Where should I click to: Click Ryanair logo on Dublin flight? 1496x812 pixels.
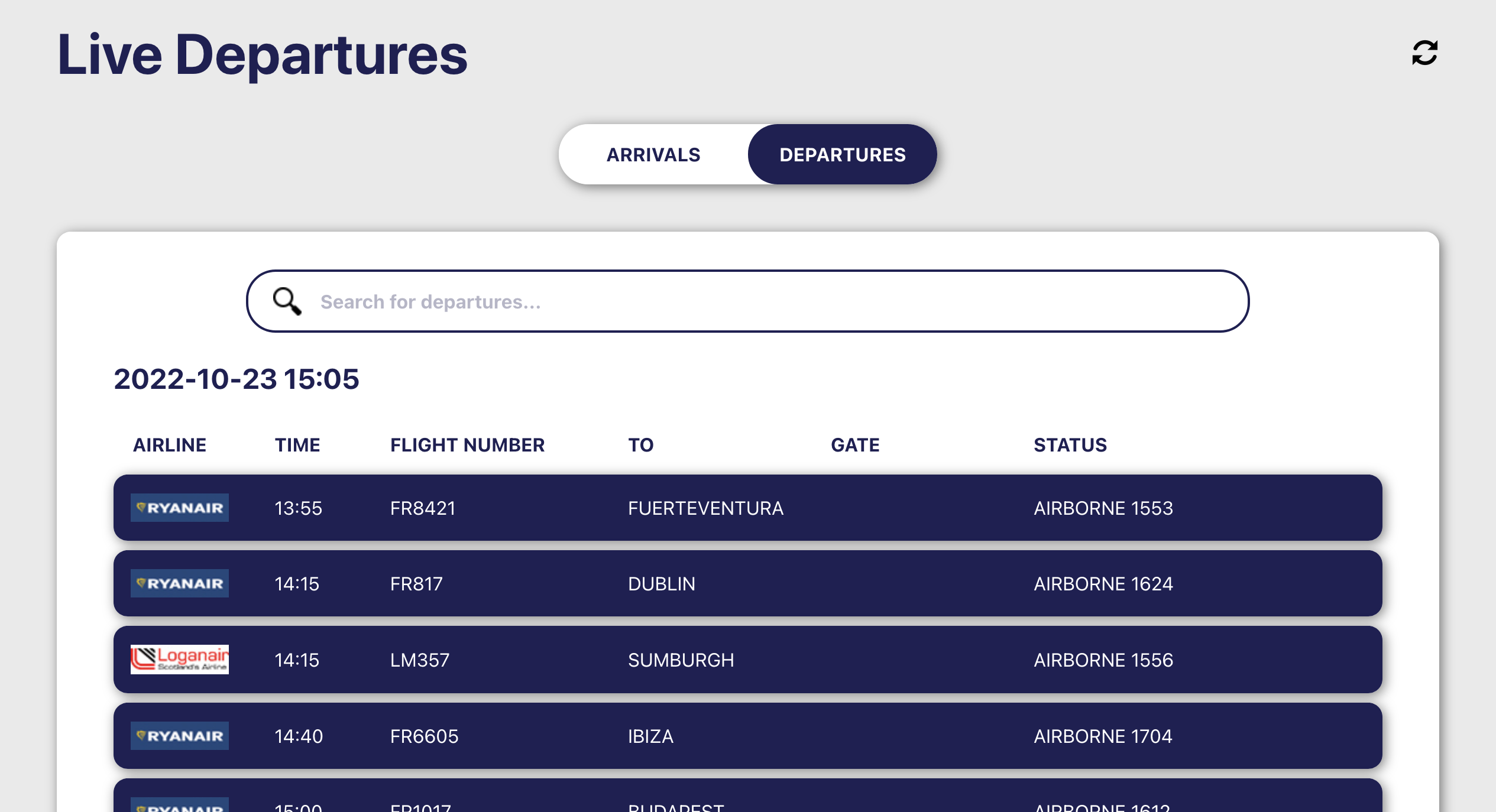coord(180,583)
